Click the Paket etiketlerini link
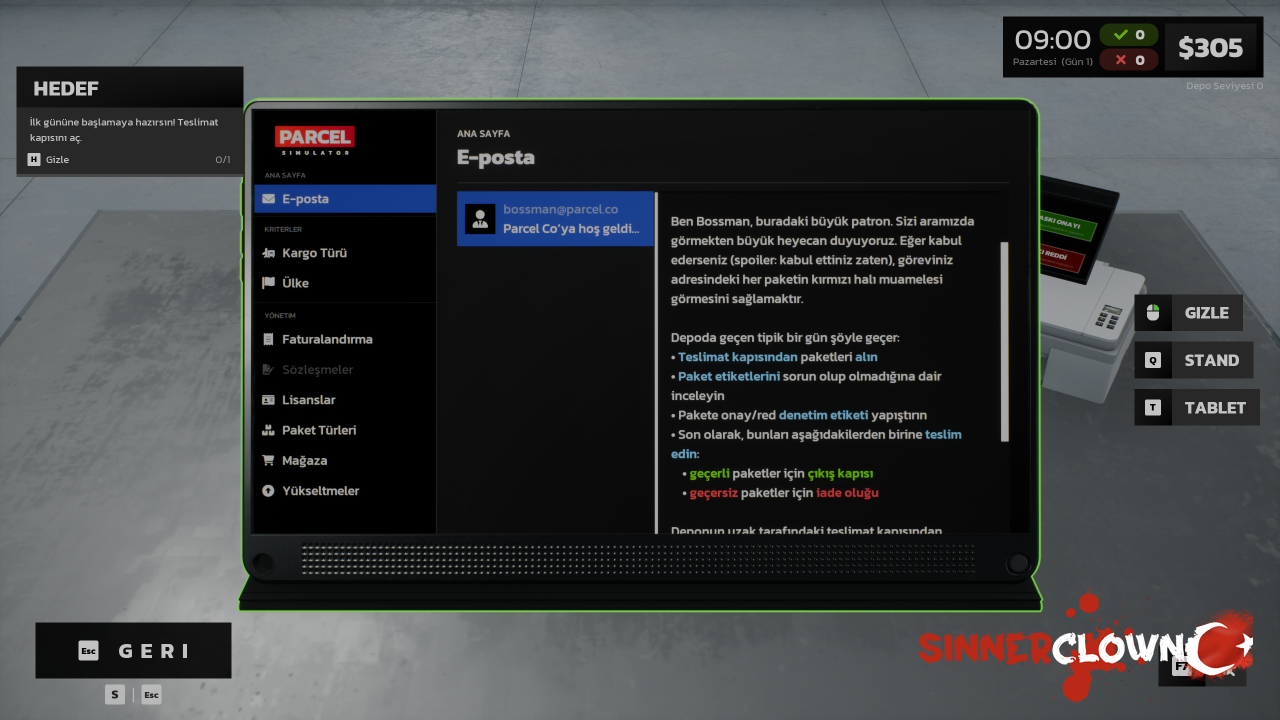1280x720 pixels. [x=729, y=376]
